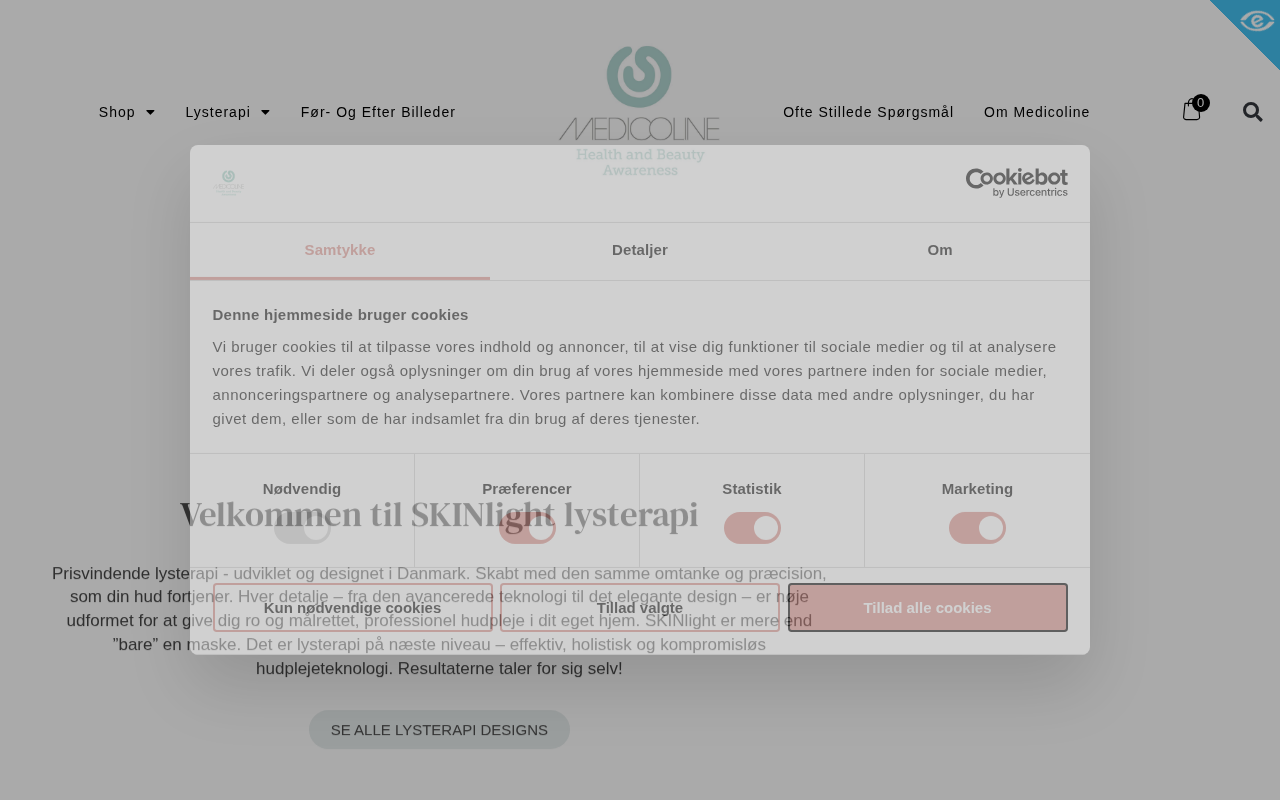Open the accessibility eye icon in corner
This screenshot has height=800, width=1280.
click(x=1255, y=20)
